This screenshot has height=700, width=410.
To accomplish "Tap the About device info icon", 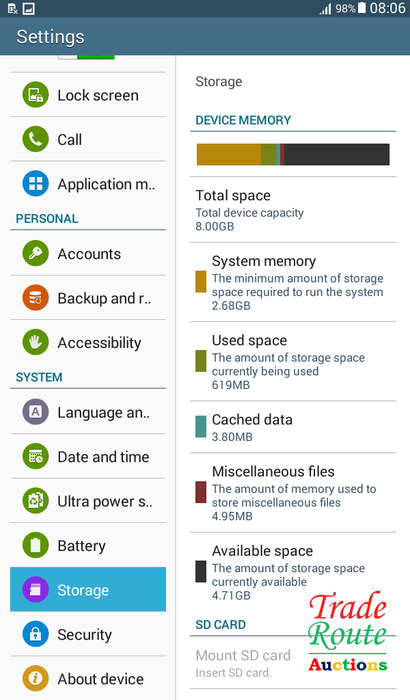I will [35, 679].
